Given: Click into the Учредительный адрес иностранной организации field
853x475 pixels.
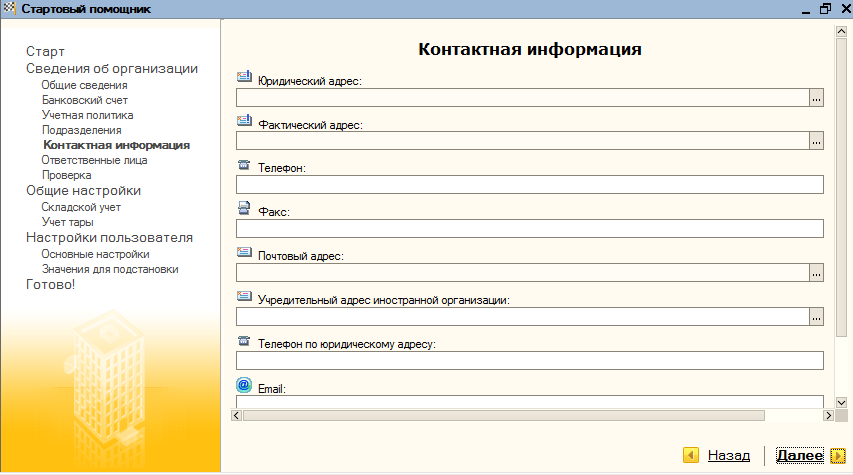Looking at the screenshot, I should [523, 317].
